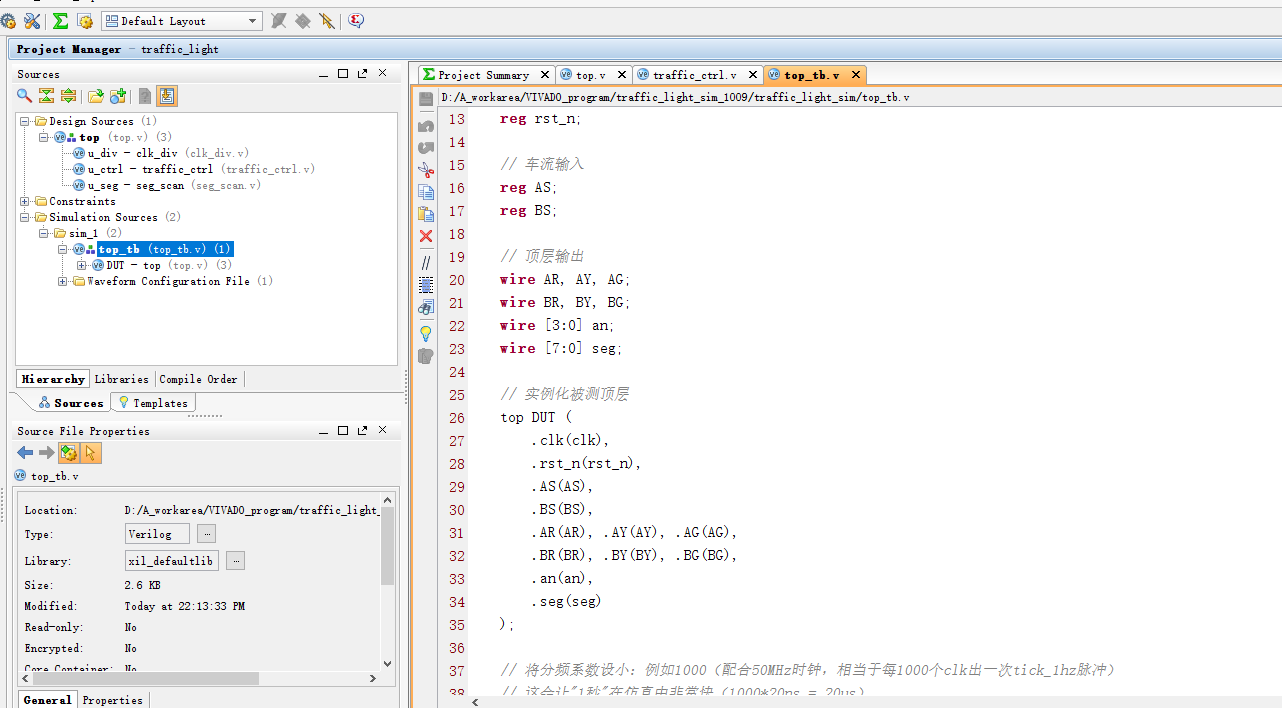Click the Paste icon in the editor toolbar
Image resolution: width=1282 pixels, height=708 pixels.
pyautogui.click(x=426, y=214)
